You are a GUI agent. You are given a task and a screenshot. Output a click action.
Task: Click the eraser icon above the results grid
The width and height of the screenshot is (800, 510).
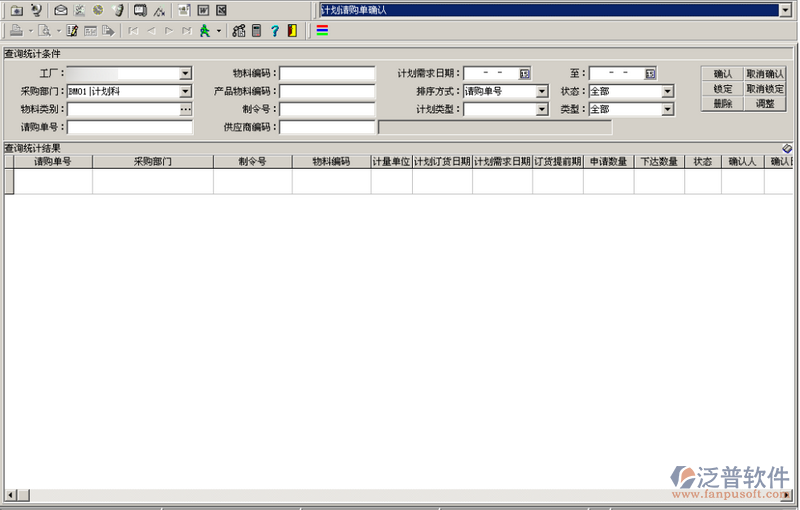788,148
